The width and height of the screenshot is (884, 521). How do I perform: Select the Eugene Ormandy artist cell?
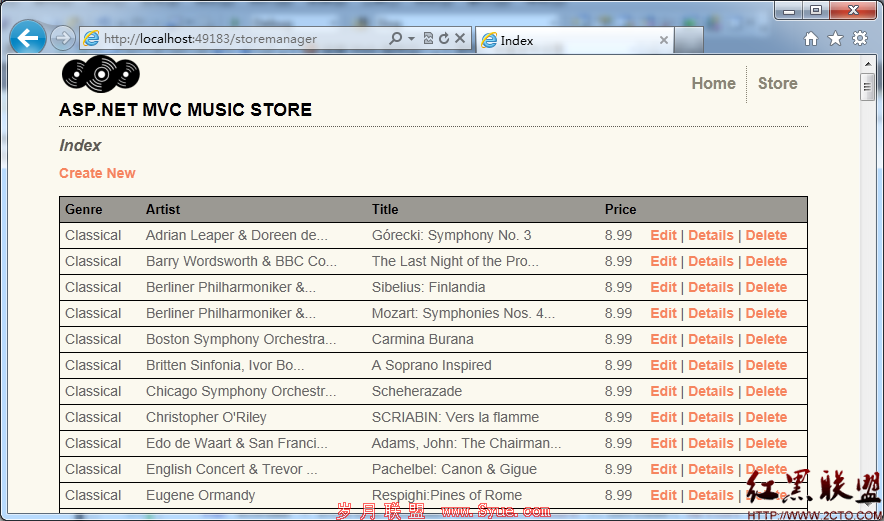coord(200,494)
